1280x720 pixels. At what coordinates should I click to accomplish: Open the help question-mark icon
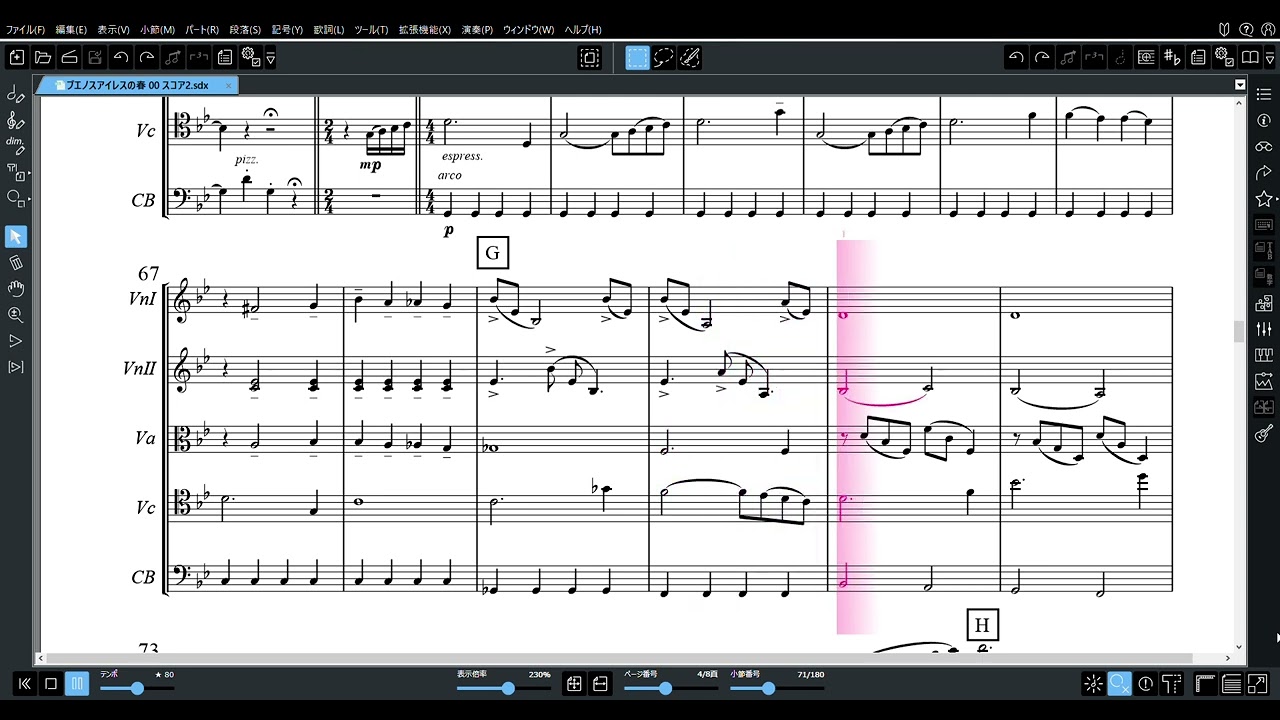[1246, 30]
